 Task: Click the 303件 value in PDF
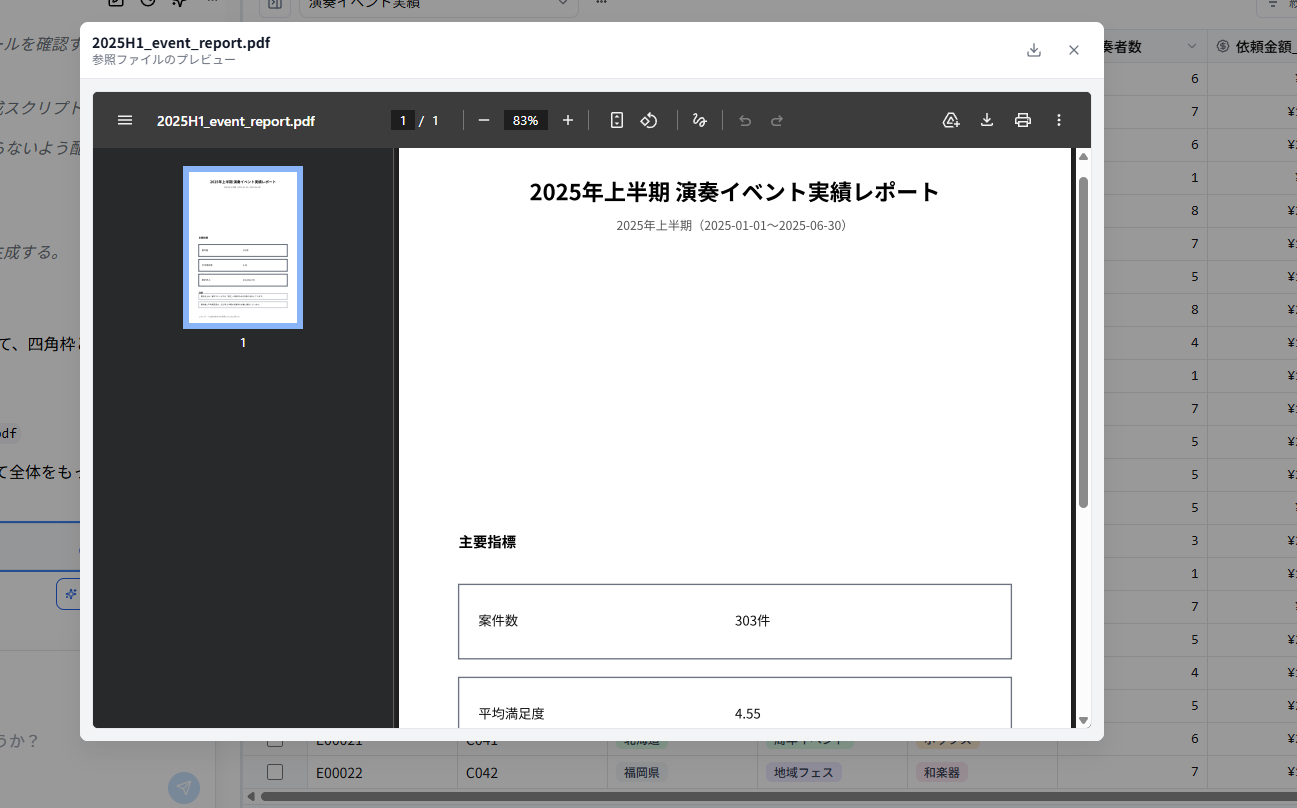[753, 621]
